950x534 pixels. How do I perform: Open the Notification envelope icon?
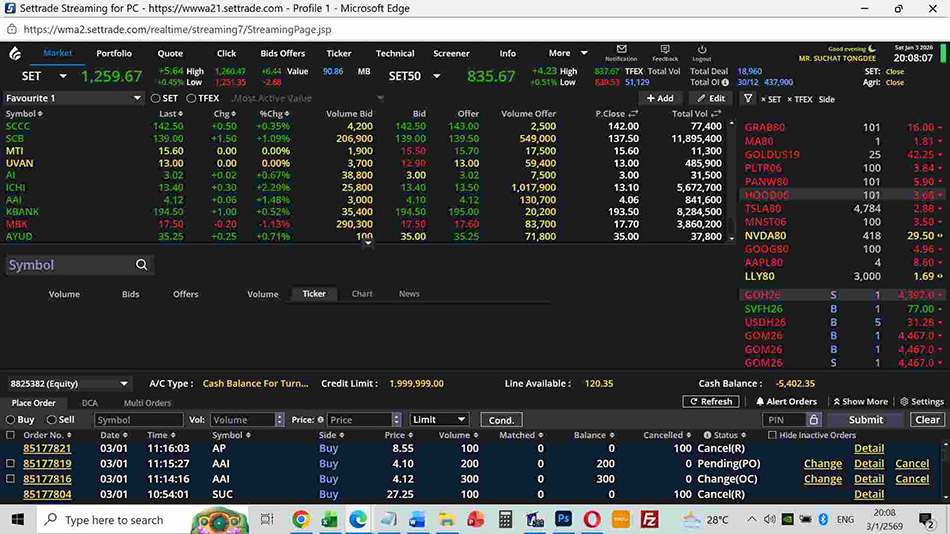(x=621, y=49)
